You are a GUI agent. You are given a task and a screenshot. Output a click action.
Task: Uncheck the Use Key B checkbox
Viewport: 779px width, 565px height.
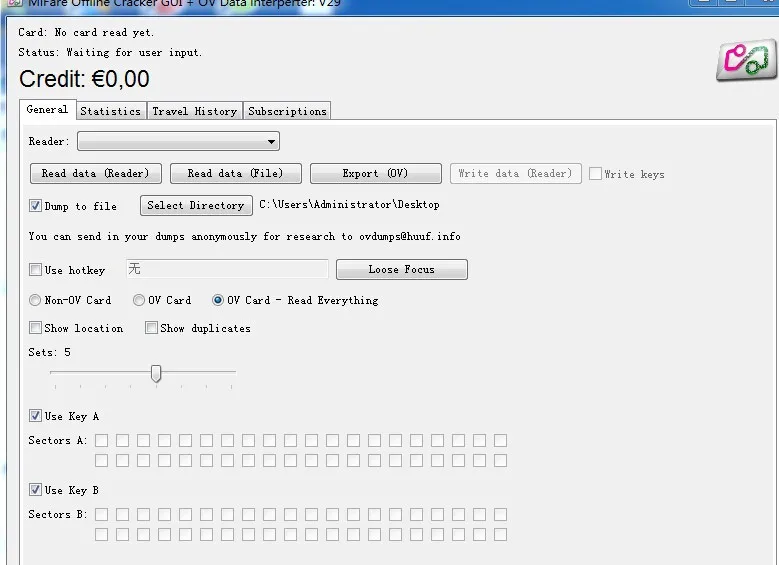point(35,490)
